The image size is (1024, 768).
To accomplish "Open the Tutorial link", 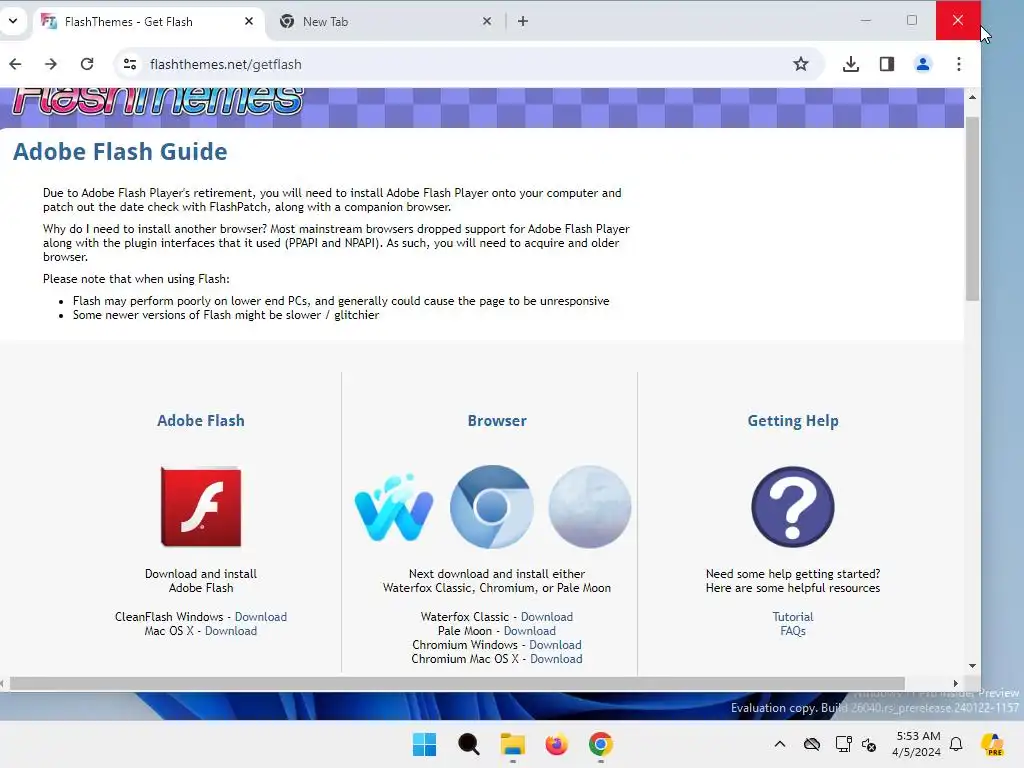I will (793, 617).
